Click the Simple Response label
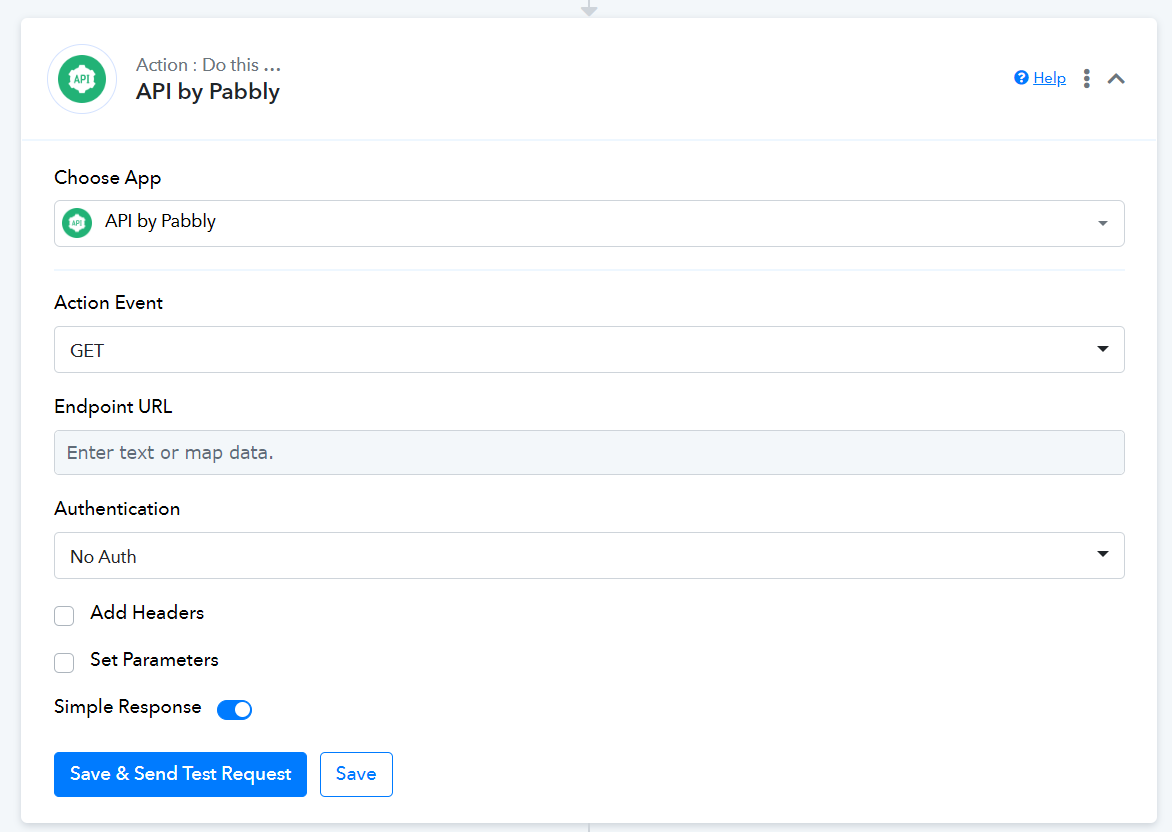 coord(128,707)
